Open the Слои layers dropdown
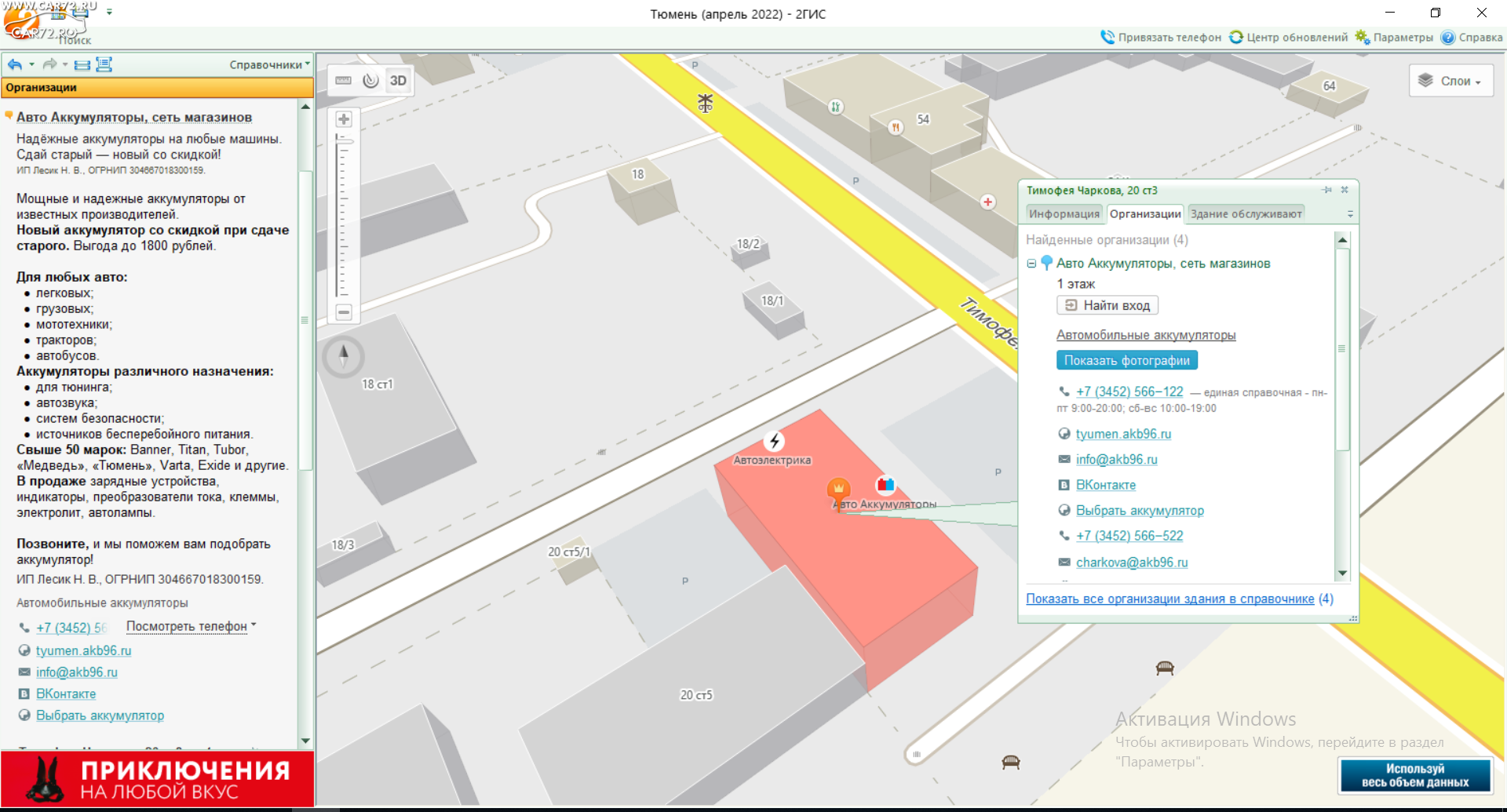Image resolution: width=1507 pixels, height=812 pixels. click(x=1451, y=81)
